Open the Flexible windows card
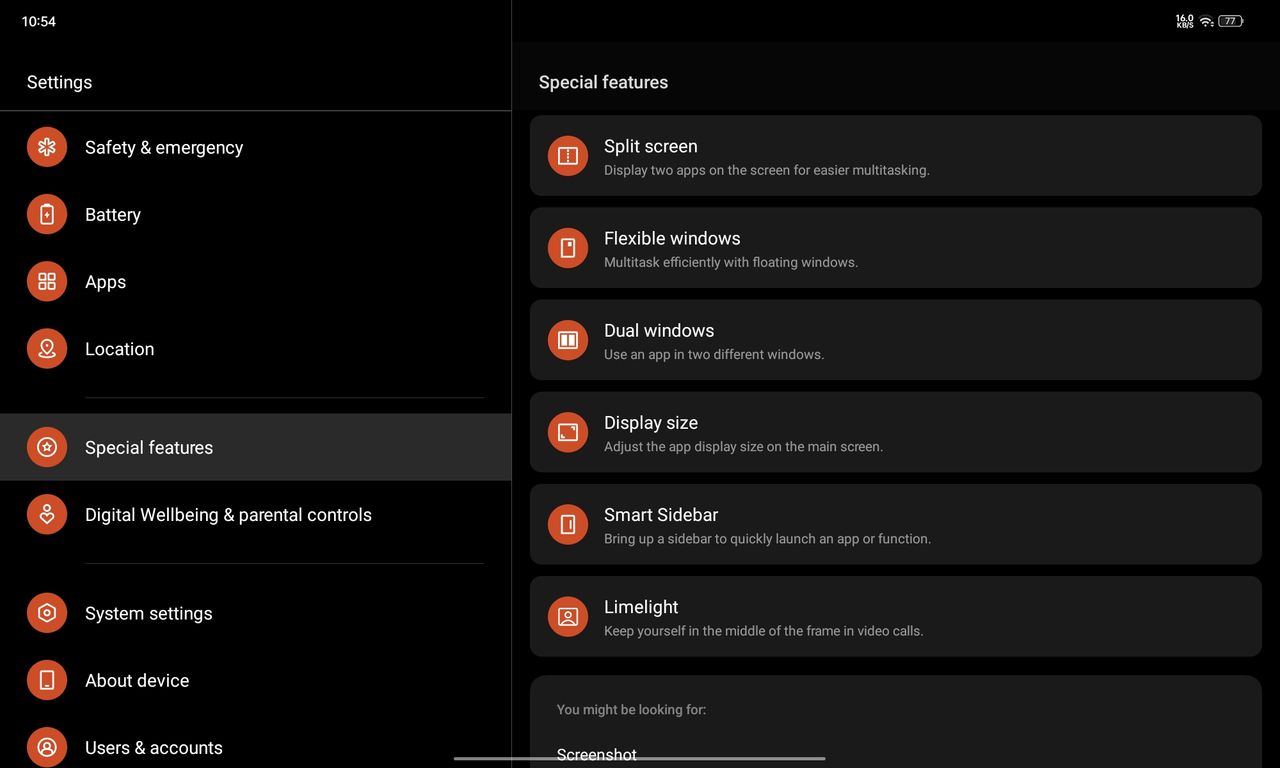This screenshot has height=768, width=1280. click(895, 248)
